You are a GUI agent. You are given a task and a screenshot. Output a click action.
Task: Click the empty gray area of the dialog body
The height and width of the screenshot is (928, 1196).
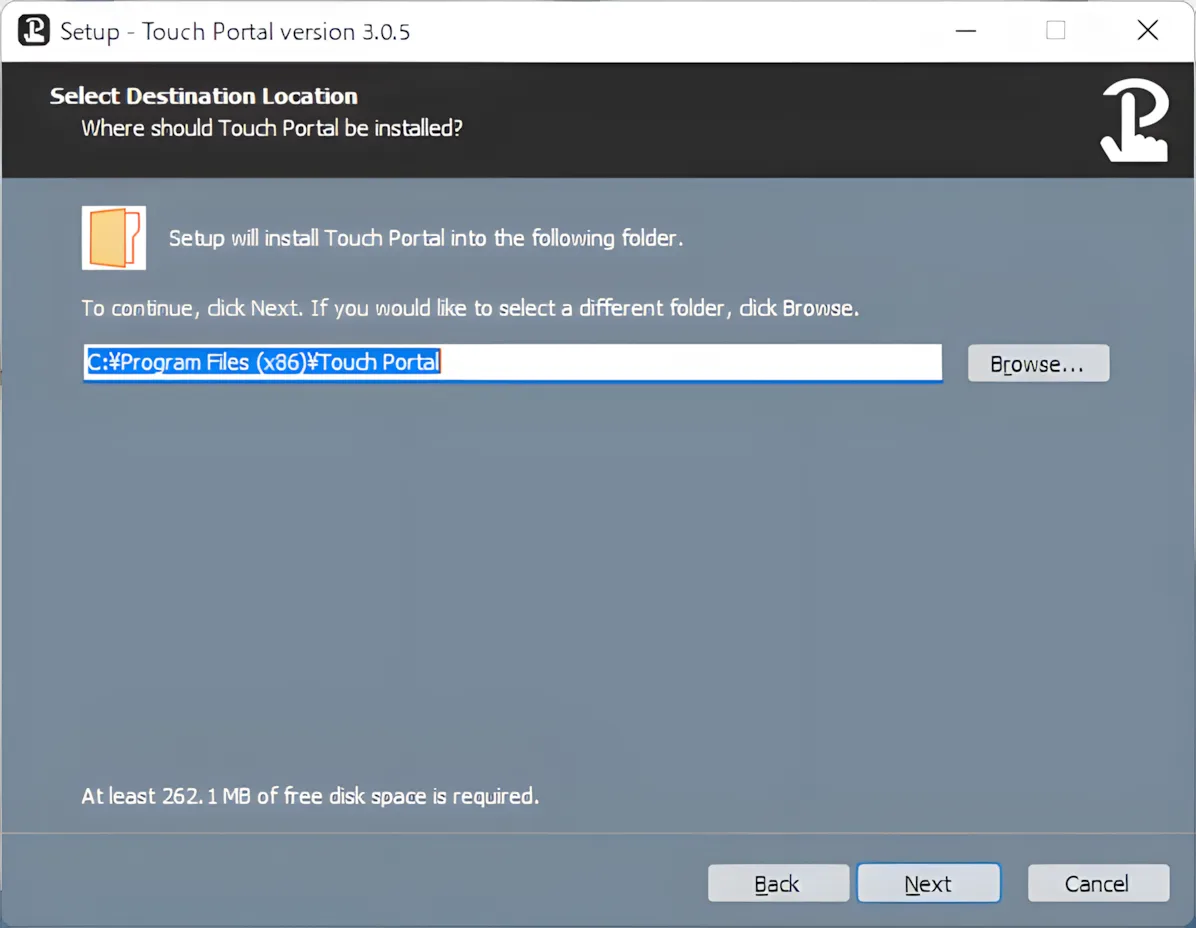[598, 580]
